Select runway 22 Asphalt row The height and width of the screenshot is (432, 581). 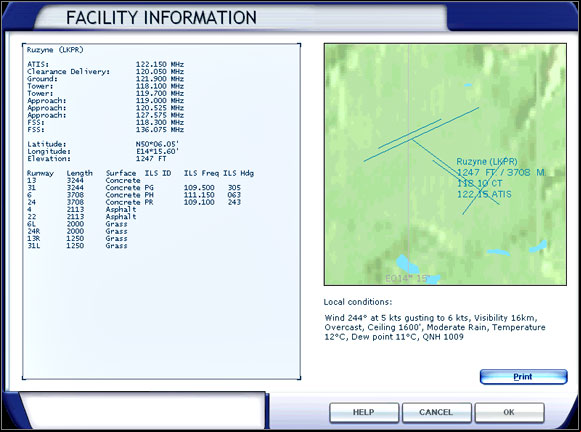click(x=82, y=217)
